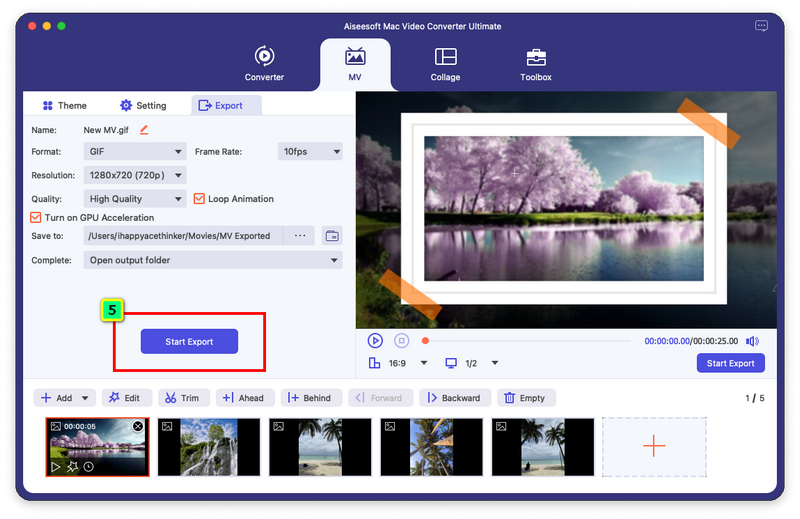Click the preview playback progress slider
The image size is (800, 519).
point(530,341)
